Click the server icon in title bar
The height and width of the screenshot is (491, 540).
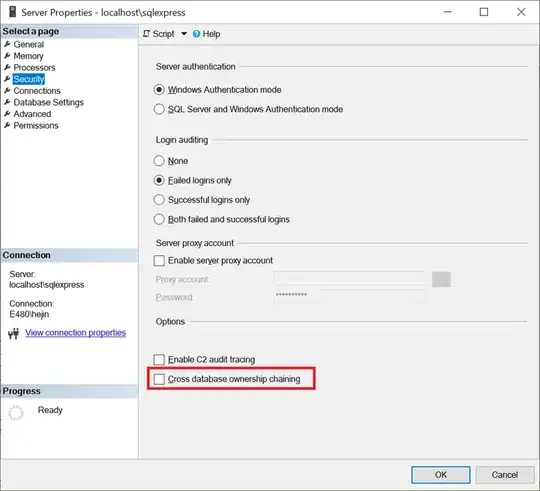[13, 12]
